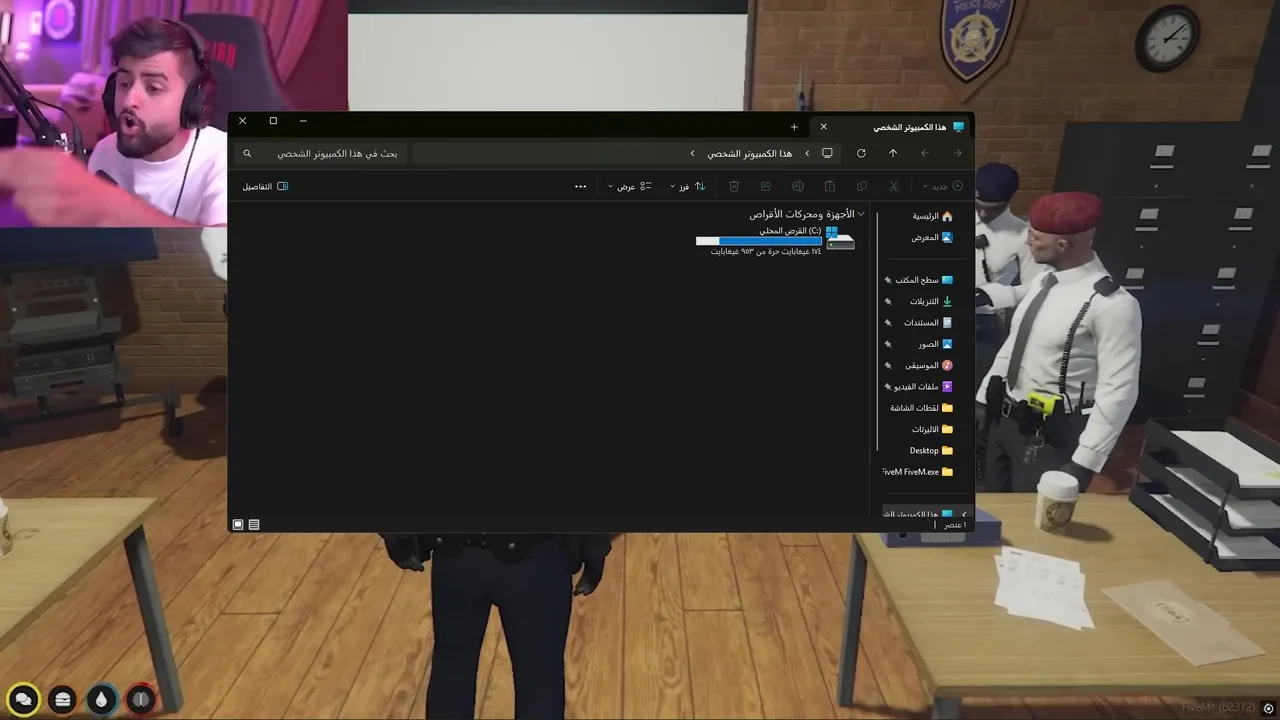Toggle the 'التفاصيل' details pane

pyautogui.click(x=265, y=186)
